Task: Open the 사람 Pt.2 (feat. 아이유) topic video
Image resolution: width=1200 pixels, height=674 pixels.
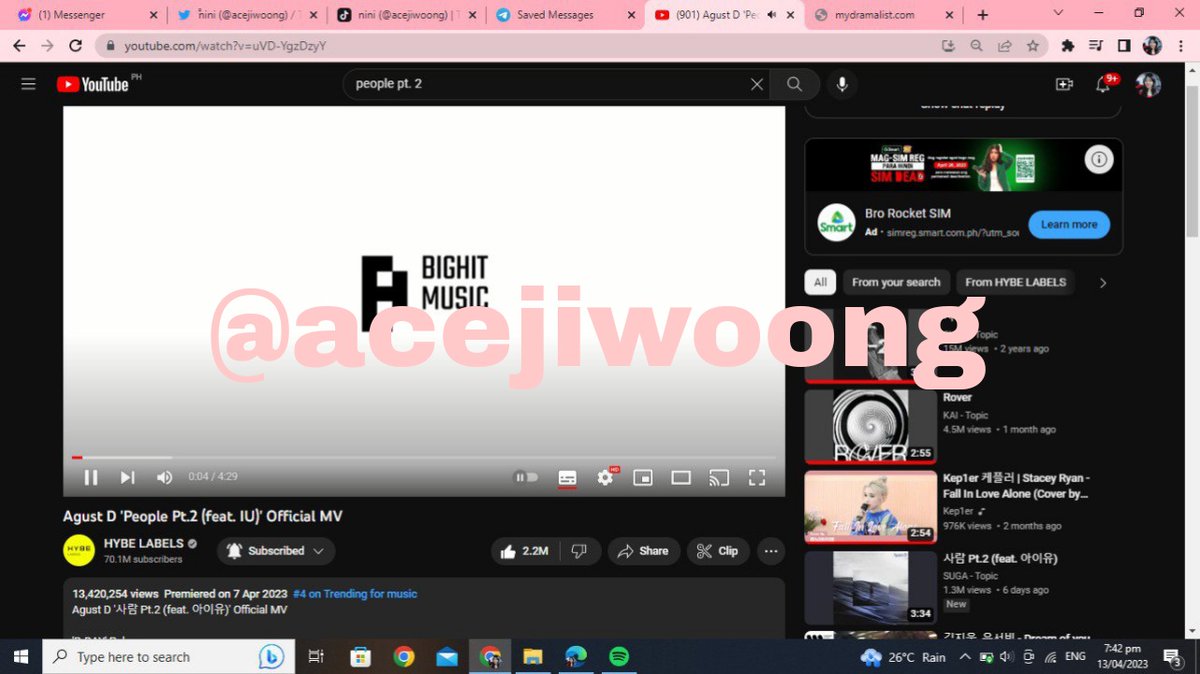Action: pos(870,588)
